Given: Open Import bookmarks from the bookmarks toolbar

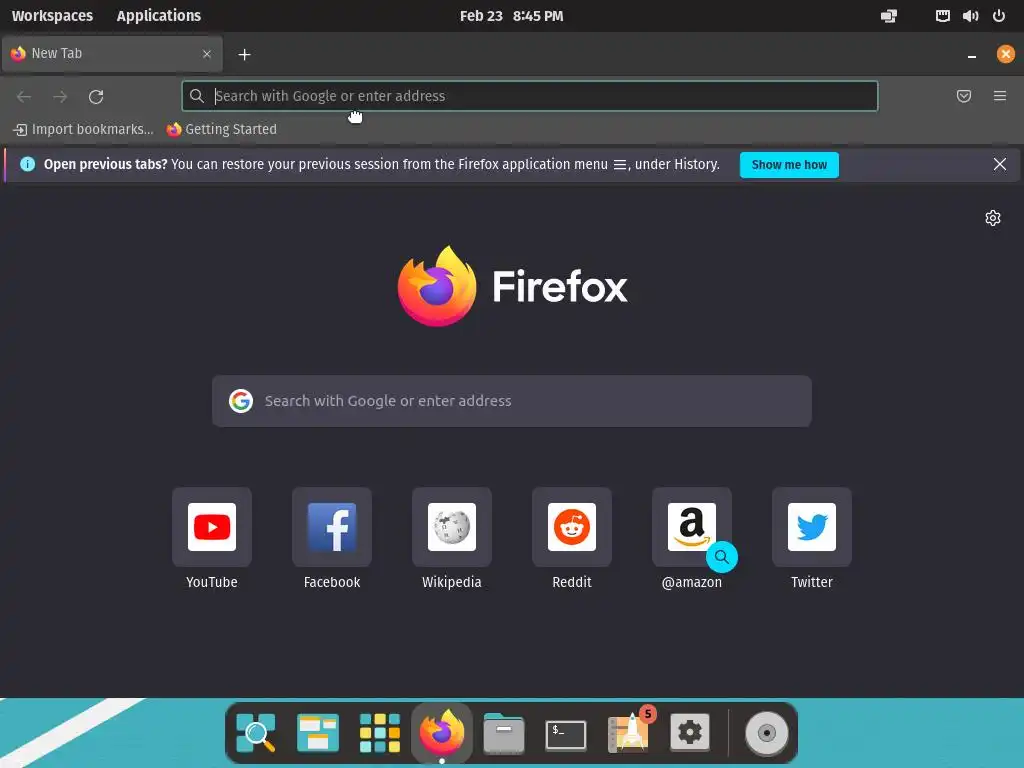Looking at the screenshot, I should 84,129.
